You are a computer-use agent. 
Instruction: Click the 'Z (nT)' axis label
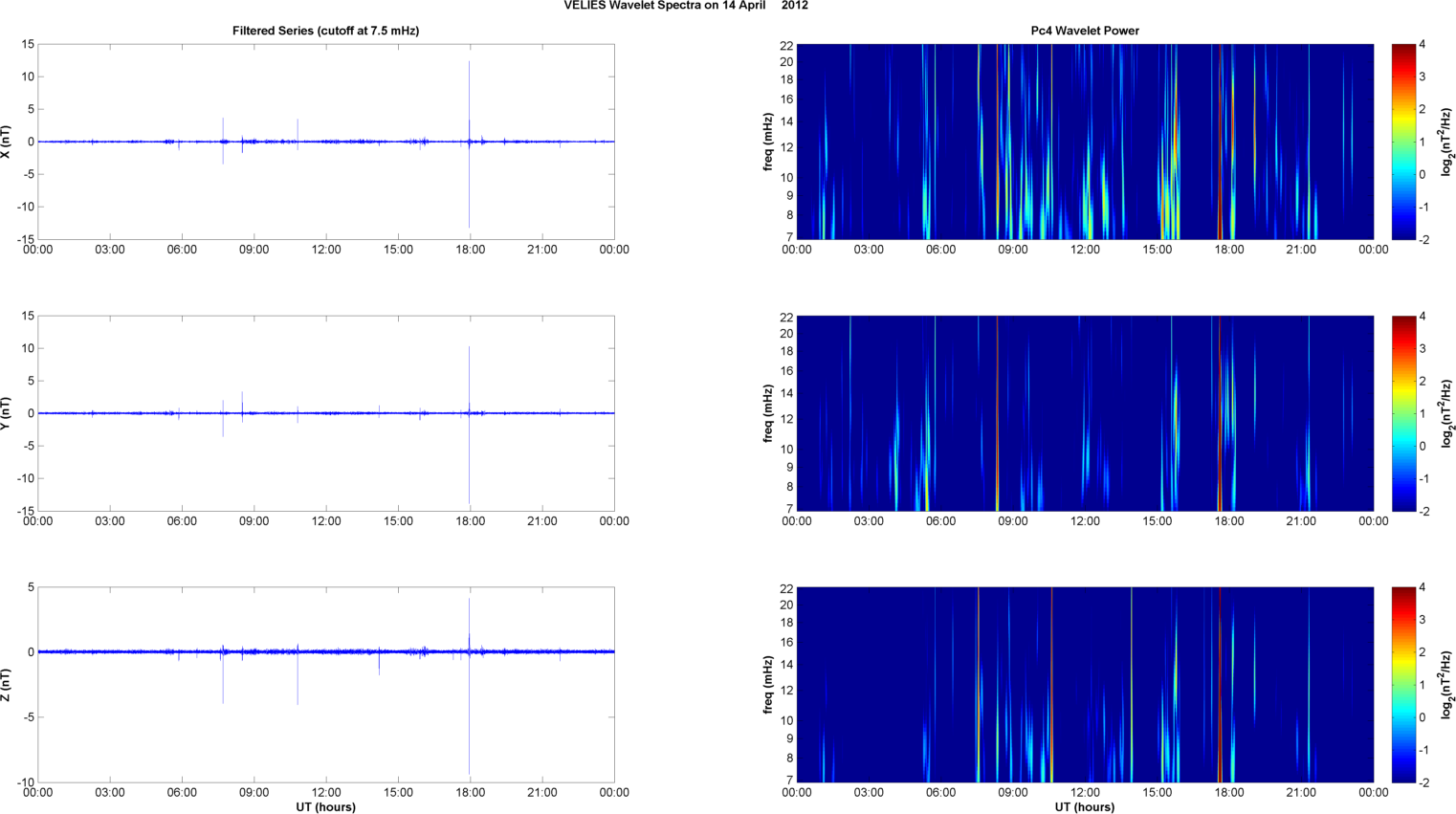[x=7, y=685]
